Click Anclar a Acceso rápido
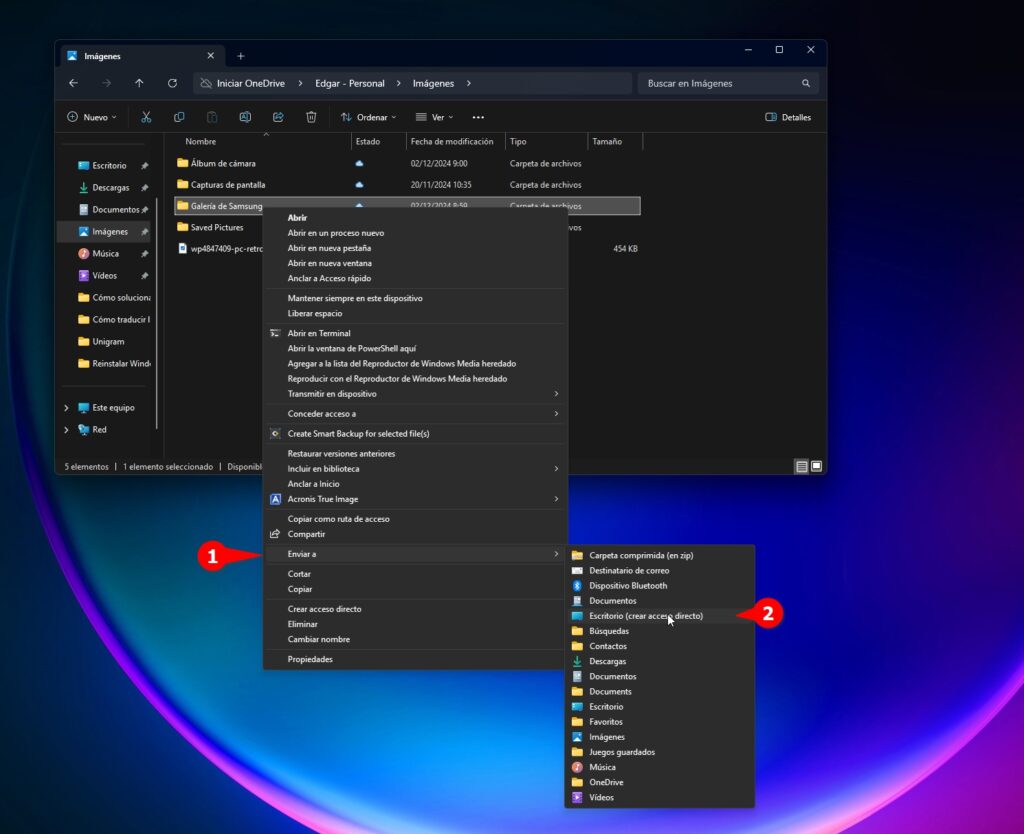The width and height of the screenshot is (1024, 834). (x=415, y=278)
